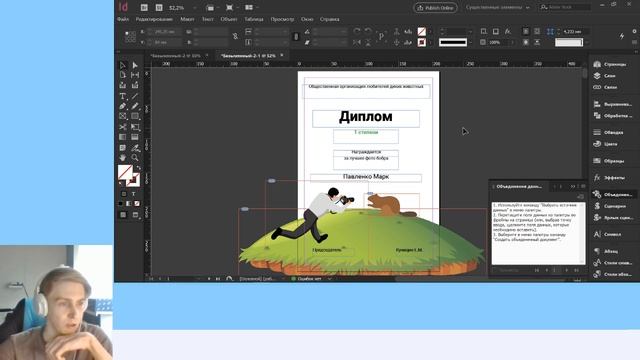Click the Adobe Stock search field
Image resolution: width=640 pixels, height=360 pixels.
pyautogui.click(x=565, y=7)
